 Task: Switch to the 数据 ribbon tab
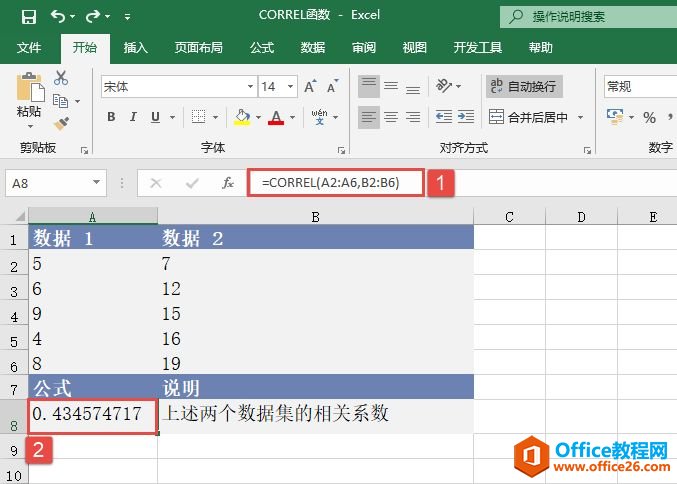(x=313, y=47)
